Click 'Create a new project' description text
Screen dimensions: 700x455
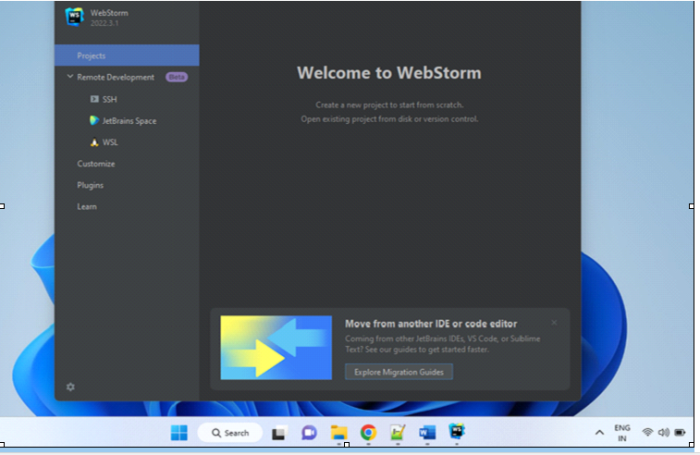click(389, 105)
